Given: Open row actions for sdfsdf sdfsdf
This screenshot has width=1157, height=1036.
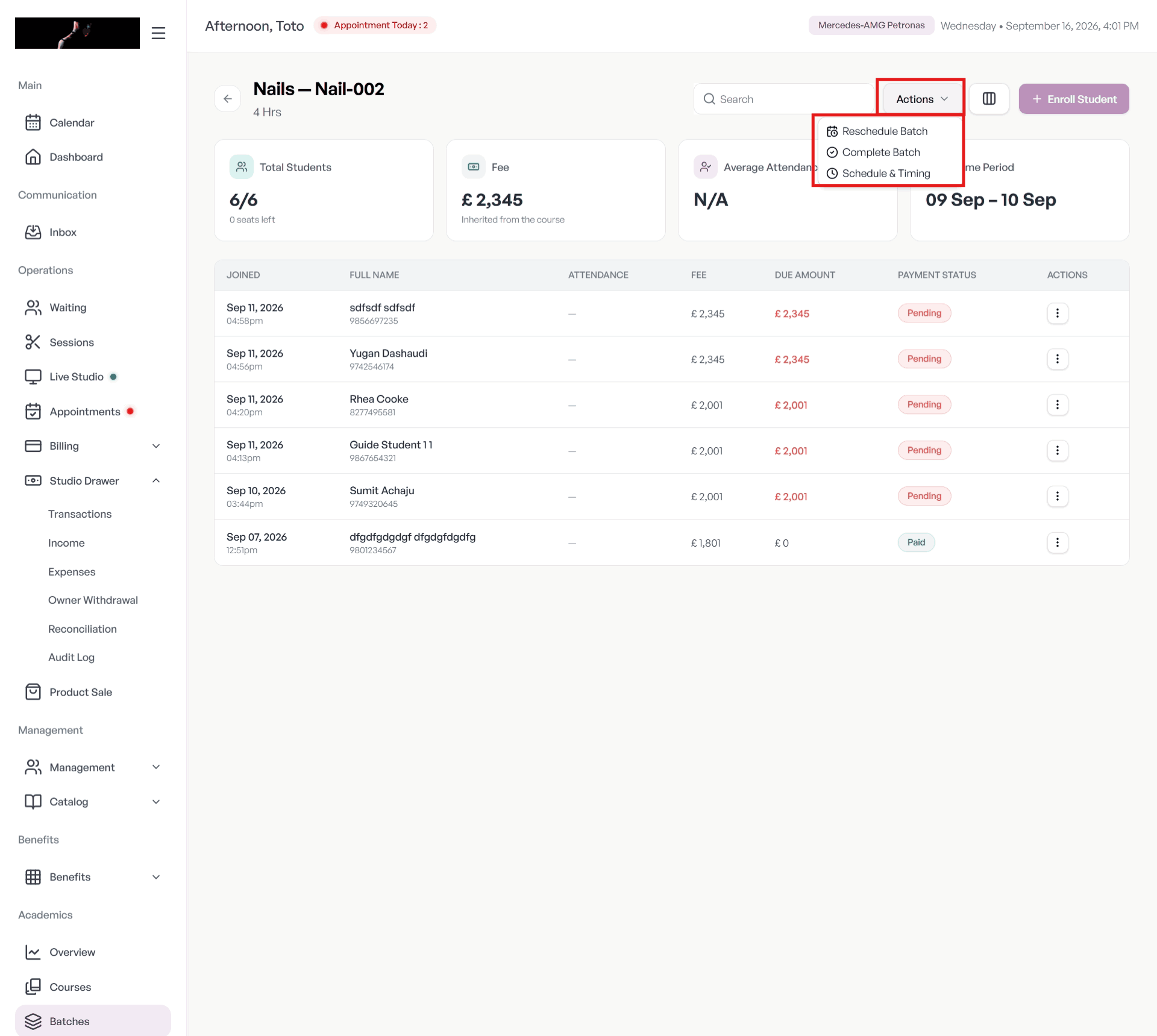Looking at the screenshot, I should coord(1058,313).
